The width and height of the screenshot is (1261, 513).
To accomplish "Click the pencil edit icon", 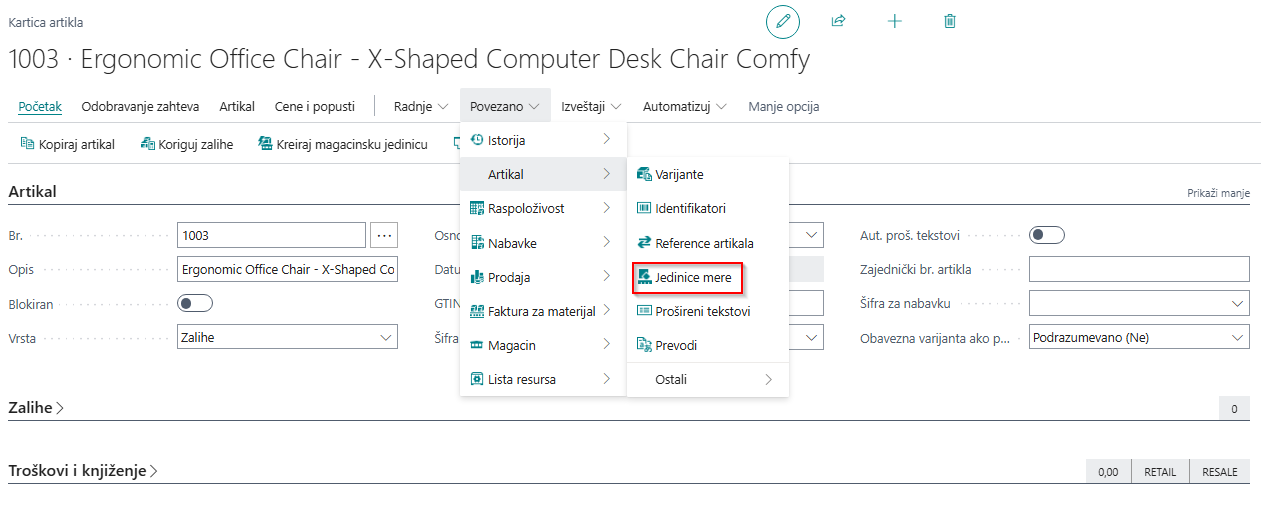I will click(x=782, y=21).
